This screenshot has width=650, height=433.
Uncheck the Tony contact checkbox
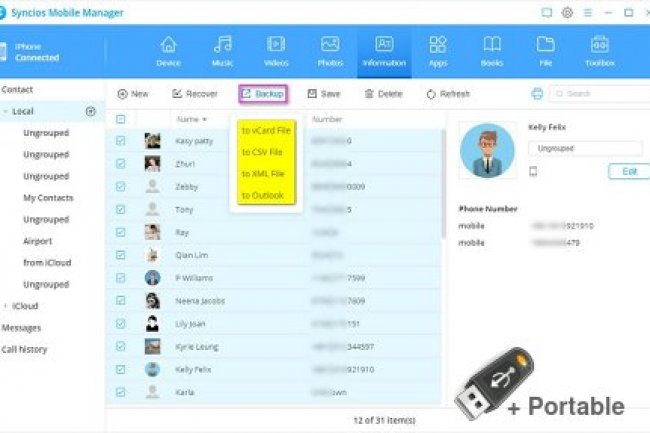[x=121, y=209]
